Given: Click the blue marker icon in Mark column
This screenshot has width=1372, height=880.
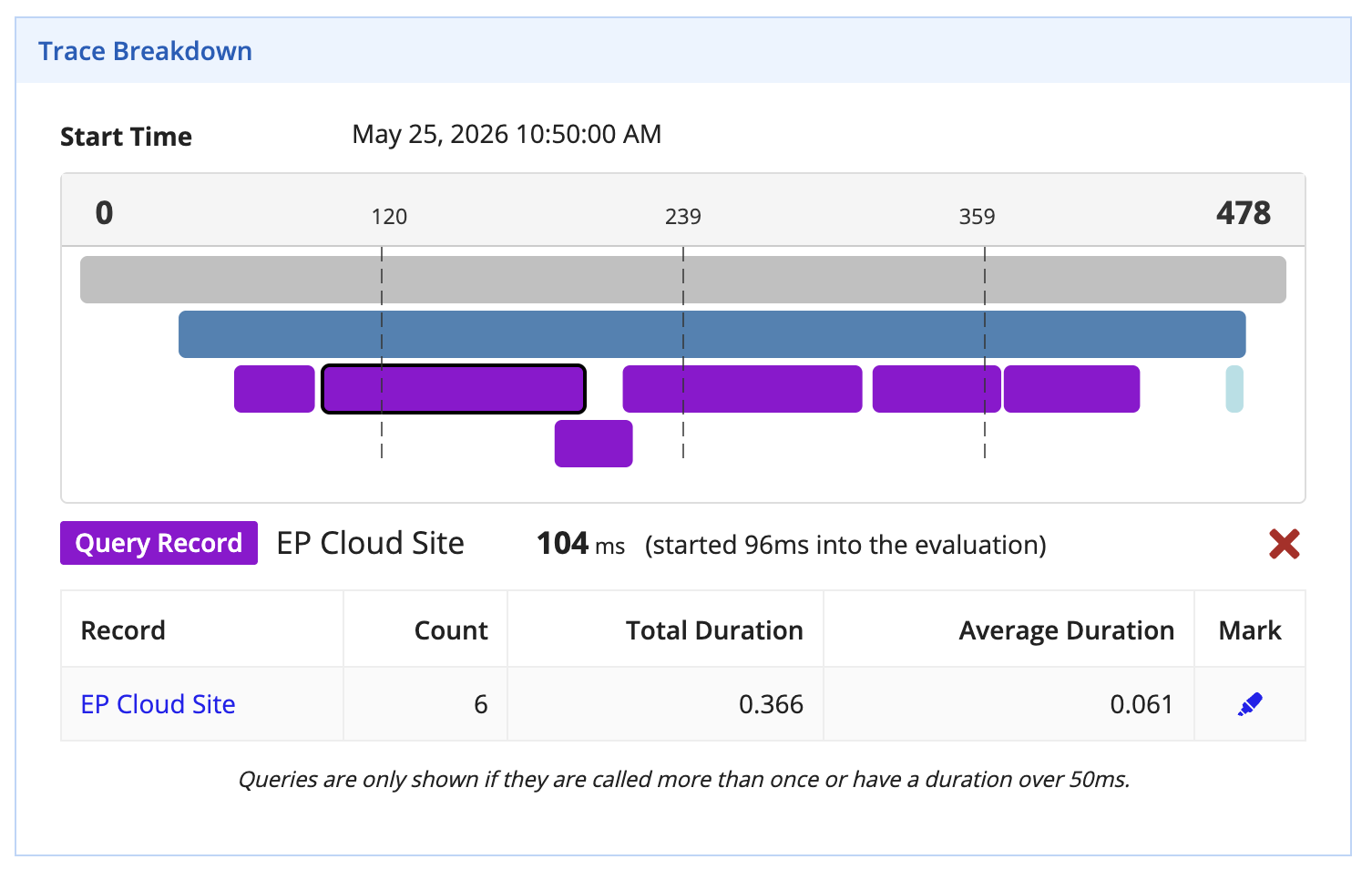Looking at the screenshot, I should coord(1250,704).
